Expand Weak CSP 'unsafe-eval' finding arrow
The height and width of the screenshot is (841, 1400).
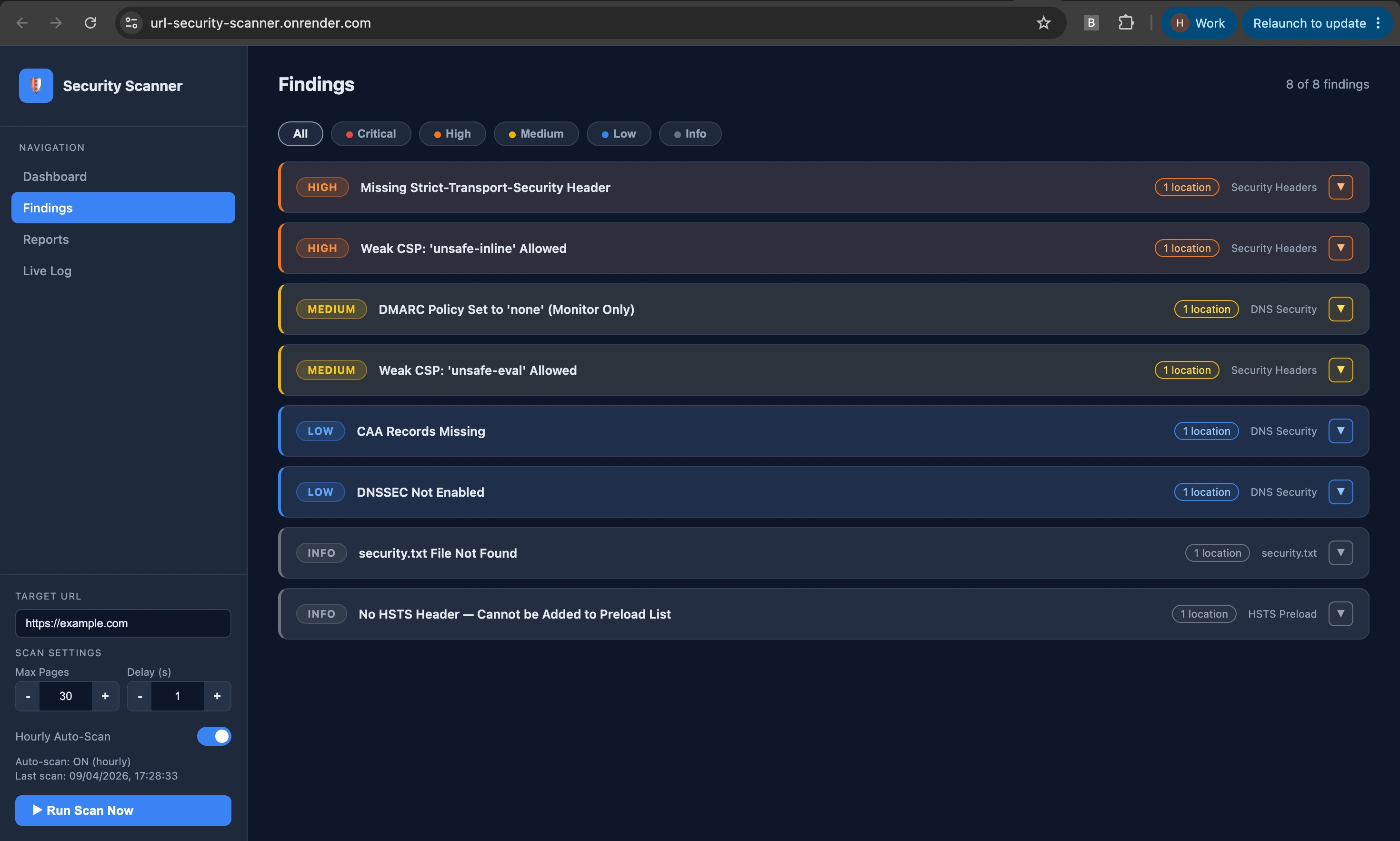[1340, 370]
